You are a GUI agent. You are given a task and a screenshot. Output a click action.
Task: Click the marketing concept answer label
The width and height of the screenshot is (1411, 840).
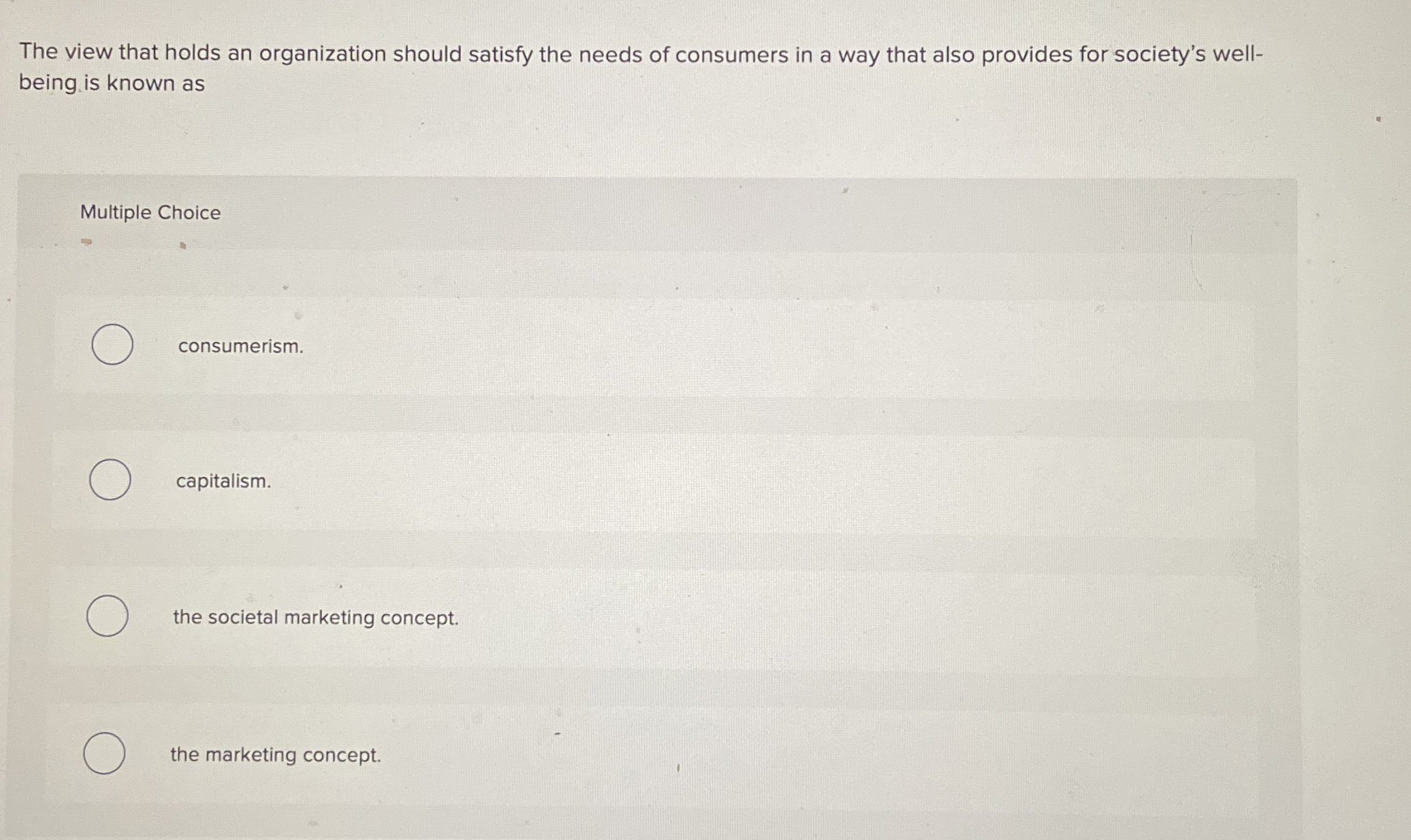tap(276, 754)
